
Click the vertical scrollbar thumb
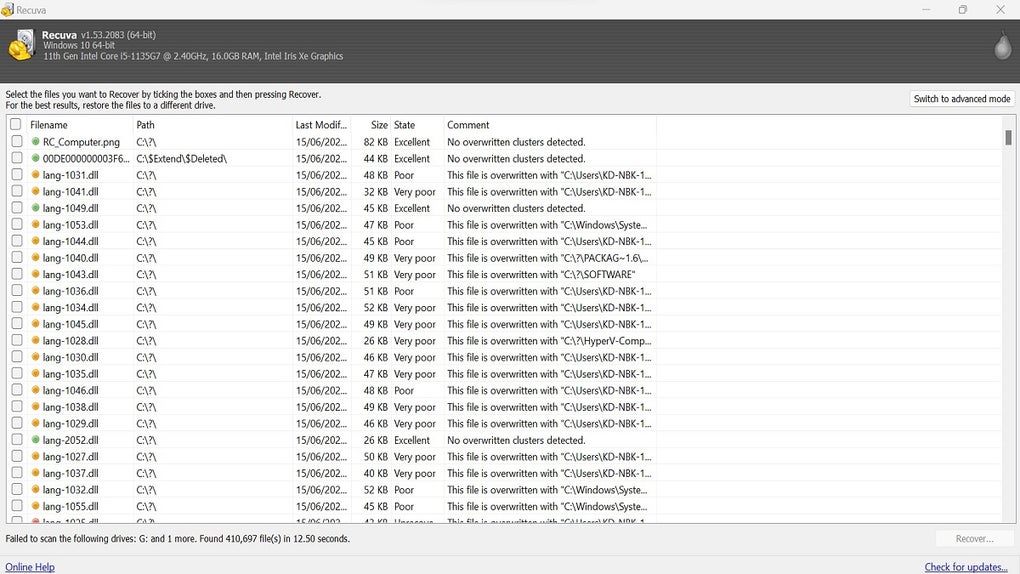point(1008,137)
